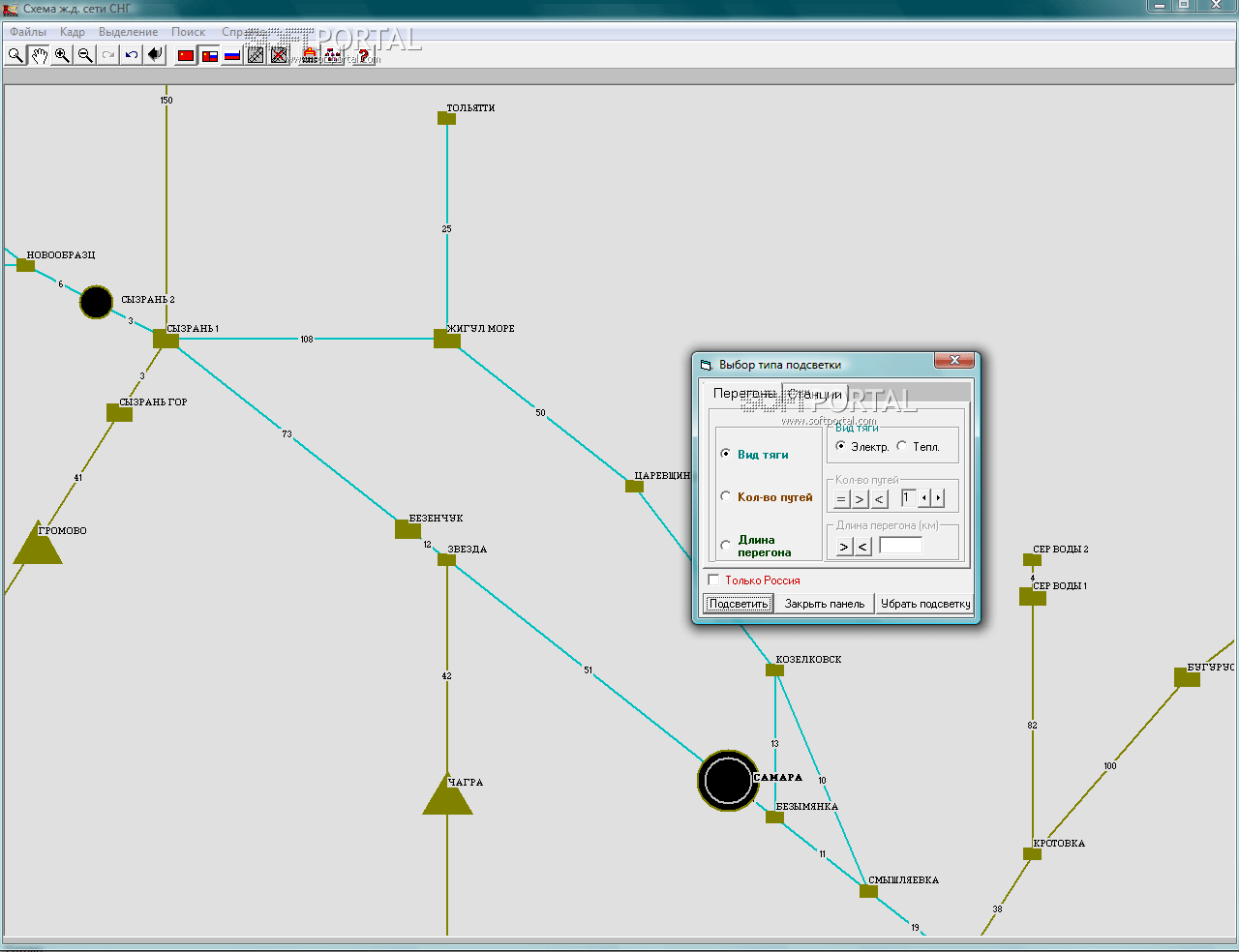Viewport: 1239px width, 952px height.
Task: Click the Подсветить button
Action: click(738, 604)
